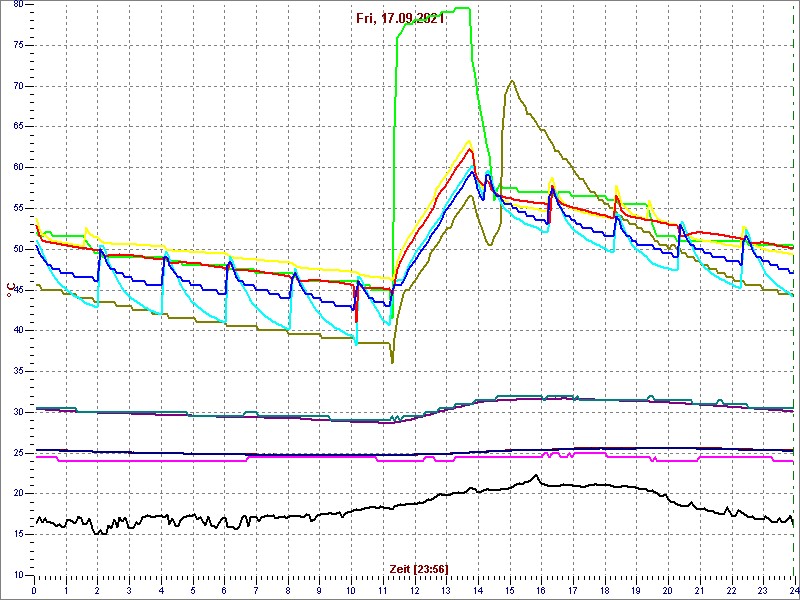Select hour 6 on the time axis
Viewport: 800px width, 600px height.
224,590
